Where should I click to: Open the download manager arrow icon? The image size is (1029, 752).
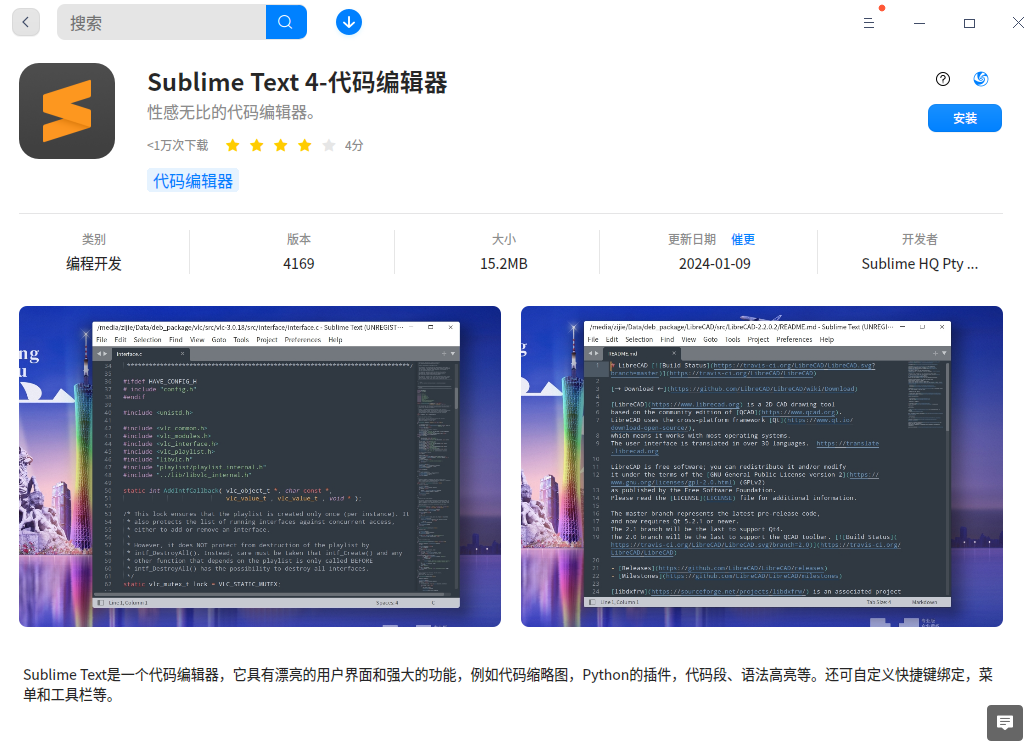(348, 22)
